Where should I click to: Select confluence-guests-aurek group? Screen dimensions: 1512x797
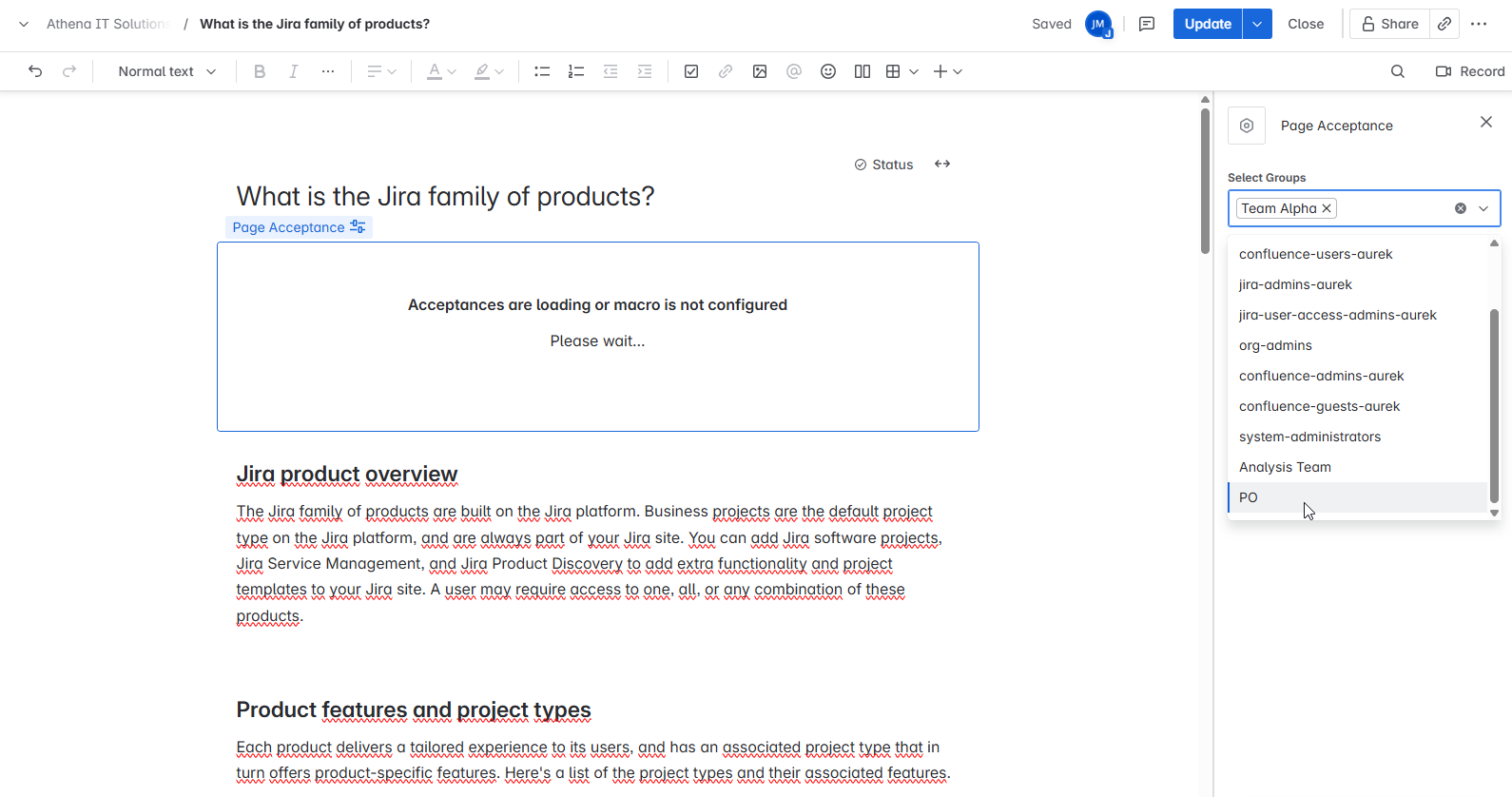pos(1357,406)
